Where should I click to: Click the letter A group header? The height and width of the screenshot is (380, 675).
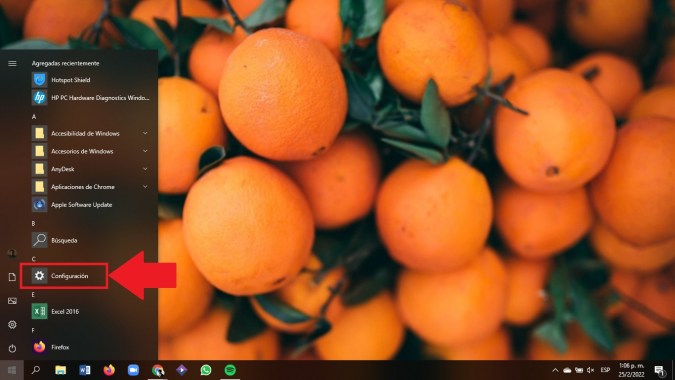coord(34,117)
